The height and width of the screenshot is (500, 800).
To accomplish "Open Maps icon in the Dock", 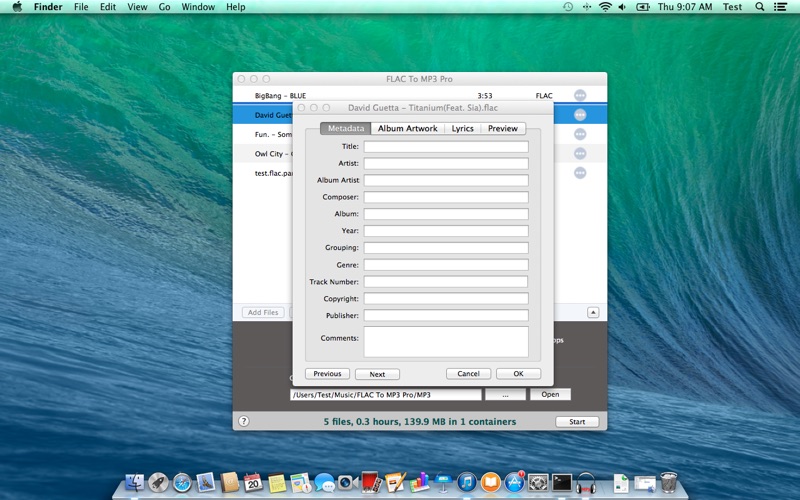I will click(301, 482).
